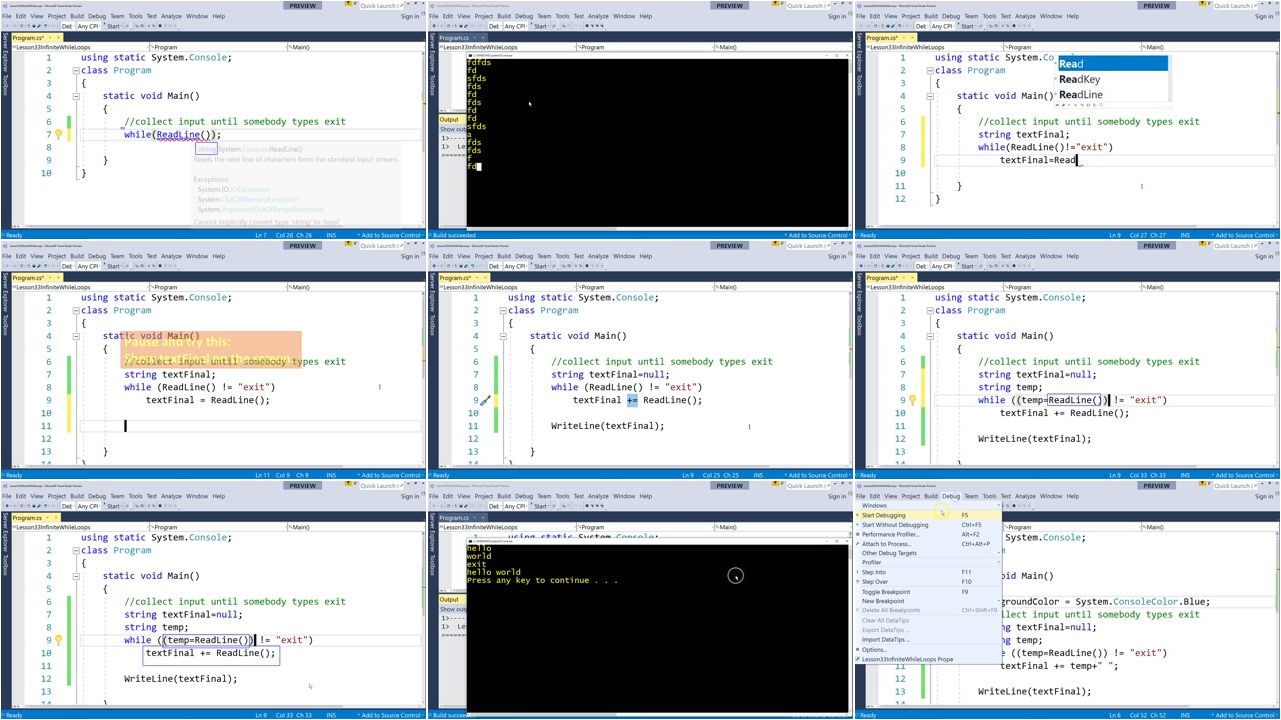The image size is (1281, 720).
Task: Select ReadKey in the autocomplete list
Action: click(1112, 79)
